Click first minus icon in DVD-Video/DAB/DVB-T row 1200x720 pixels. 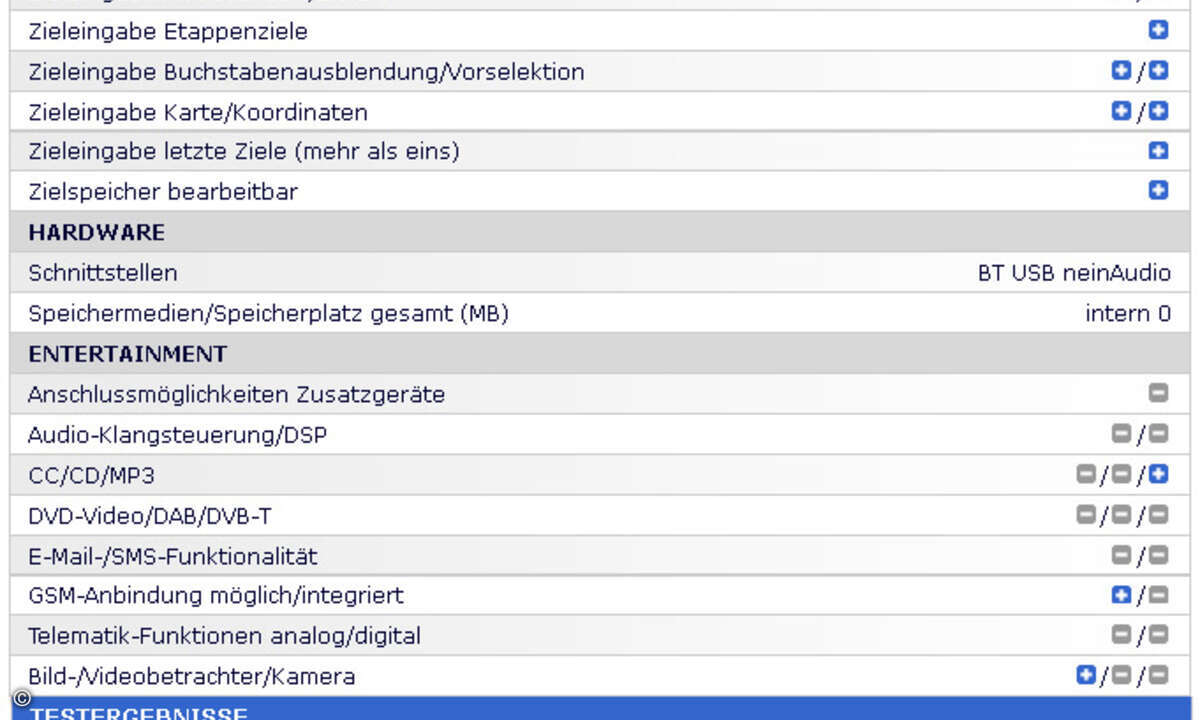tap(1085, 515)
